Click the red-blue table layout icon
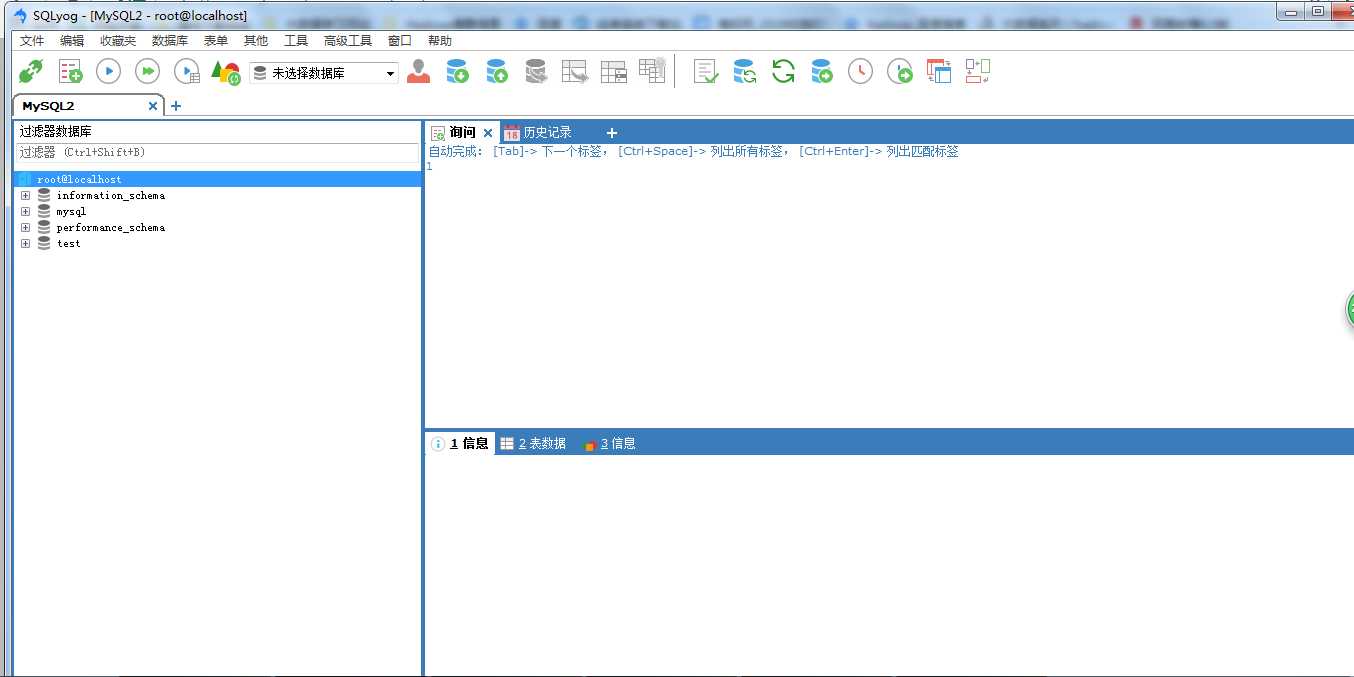Image resolution: width=1354 pixels, height=677 pixels. (939, 71)
